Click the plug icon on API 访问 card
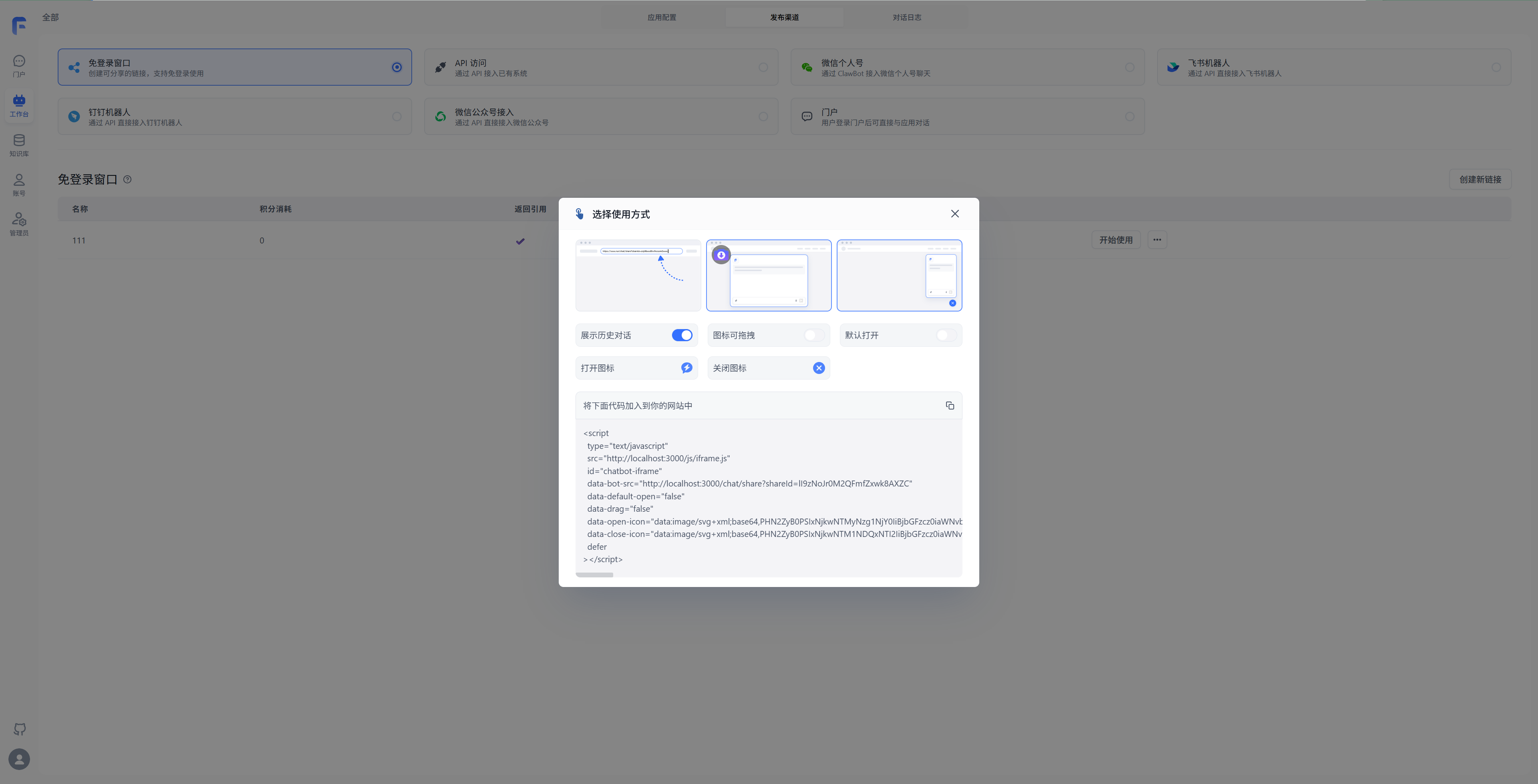Screen dimensions: 1538x784 coord(441,68)
